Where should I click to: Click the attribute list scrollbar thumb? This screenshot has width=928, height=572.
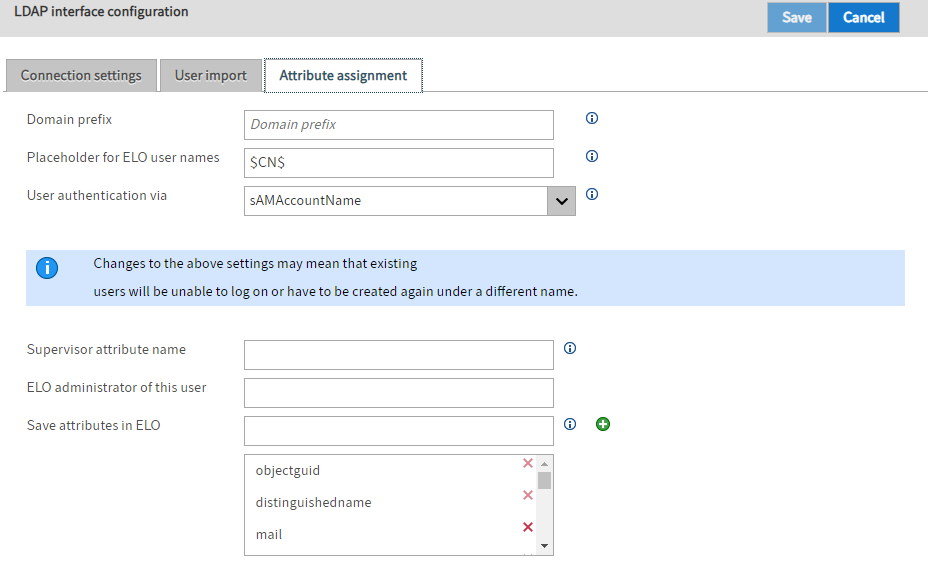544,480
